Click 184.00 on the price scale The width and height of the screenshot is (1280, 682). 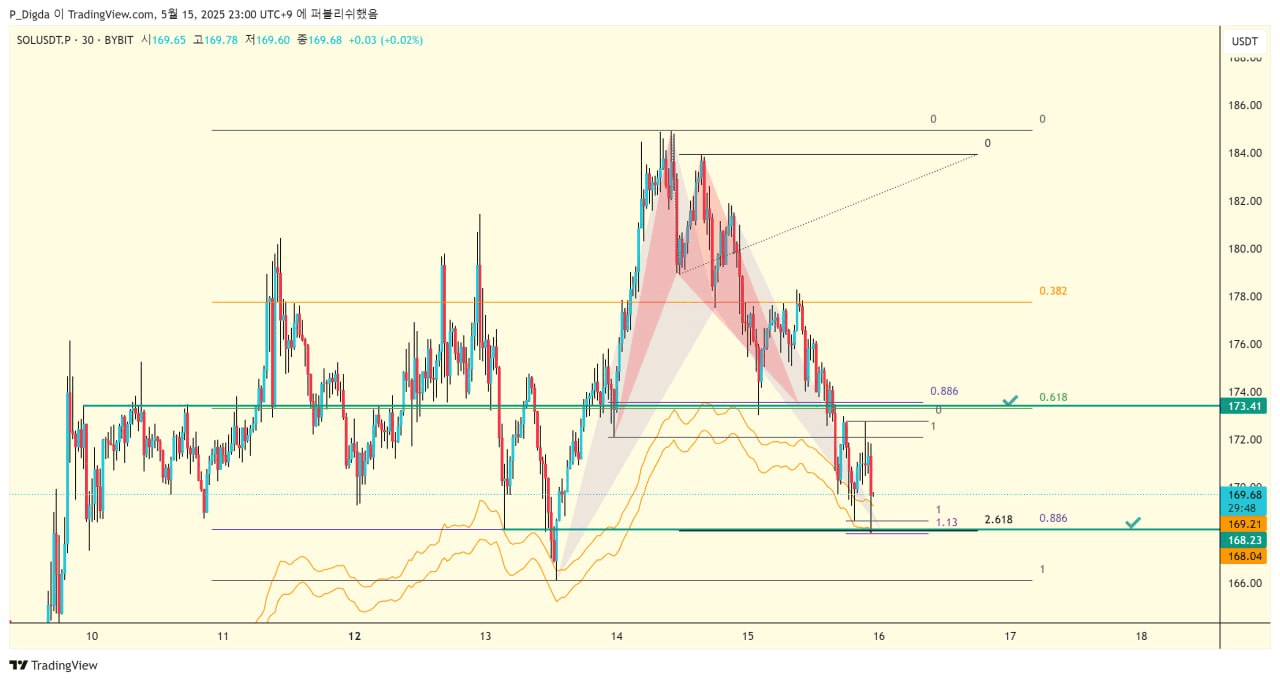tap(1244, 153)
